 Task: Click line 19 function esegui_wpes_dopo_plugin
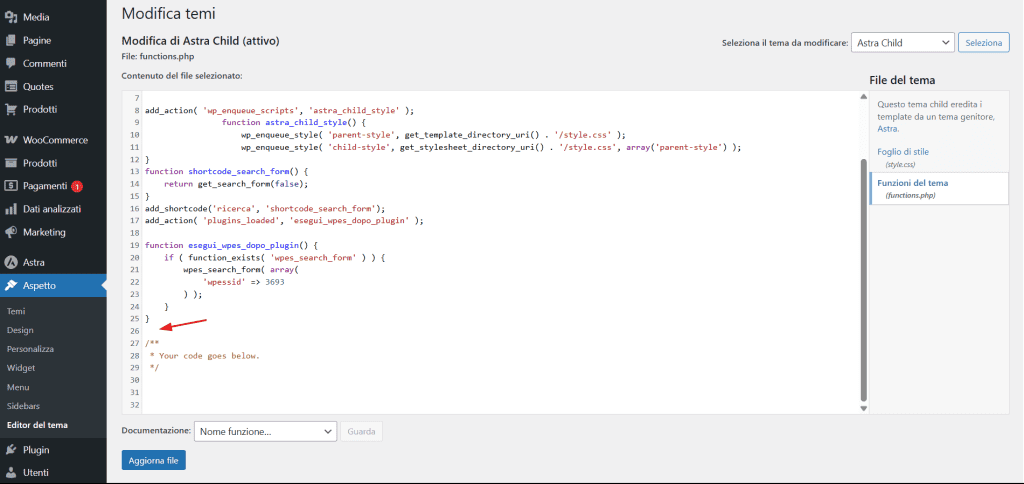231,246
